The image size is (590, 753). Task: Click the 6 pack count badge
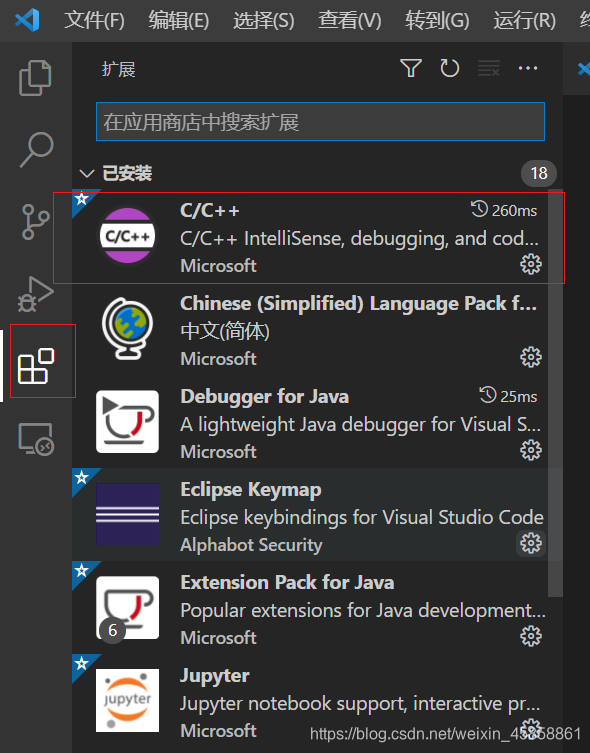[112, 630]
